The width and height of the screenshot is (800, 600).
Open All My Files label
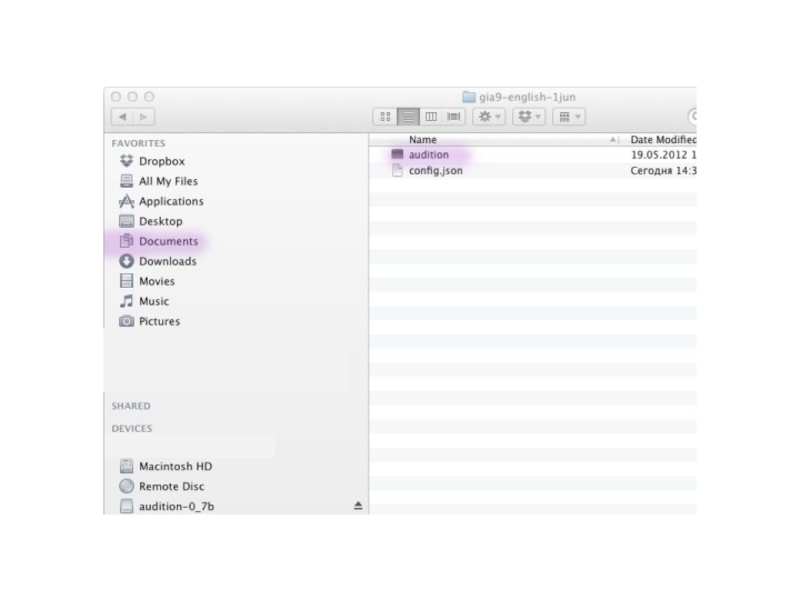[x=168, y=181]
